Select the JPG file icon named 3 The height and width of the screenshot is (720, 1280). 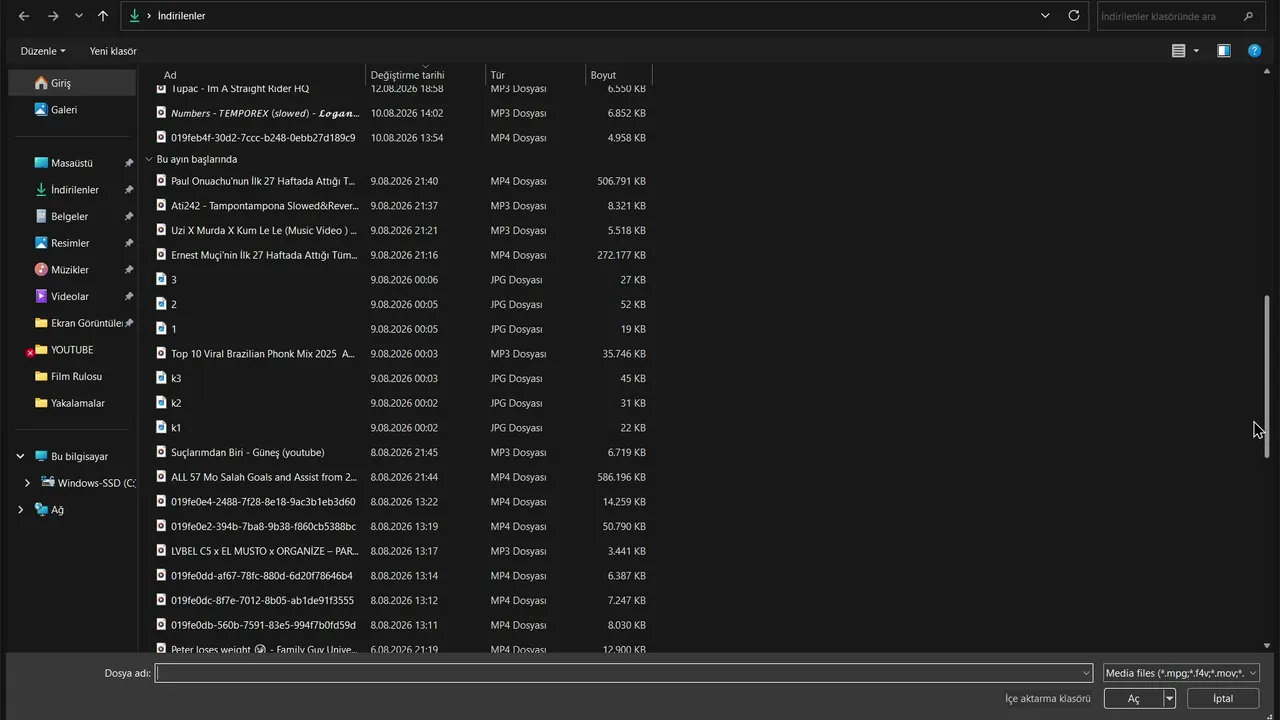pyautogui.click(x=161, y=280)
